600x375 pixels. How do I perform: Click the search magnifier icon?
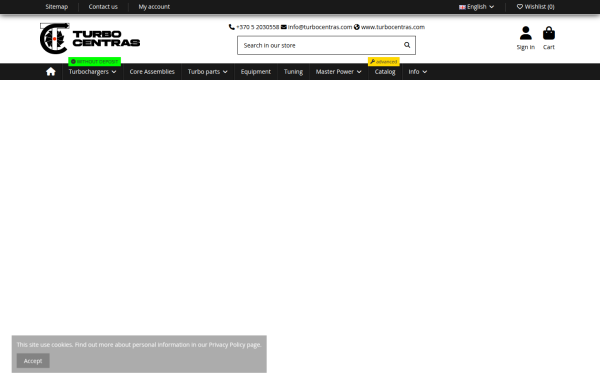407,45
